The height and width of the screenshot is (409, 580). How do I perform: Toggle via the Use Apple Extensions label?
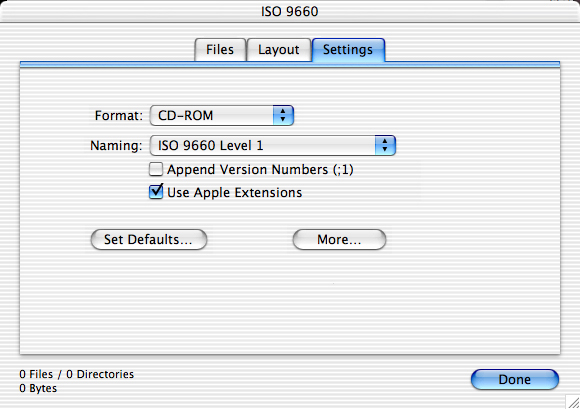click(x=235, y=193)
